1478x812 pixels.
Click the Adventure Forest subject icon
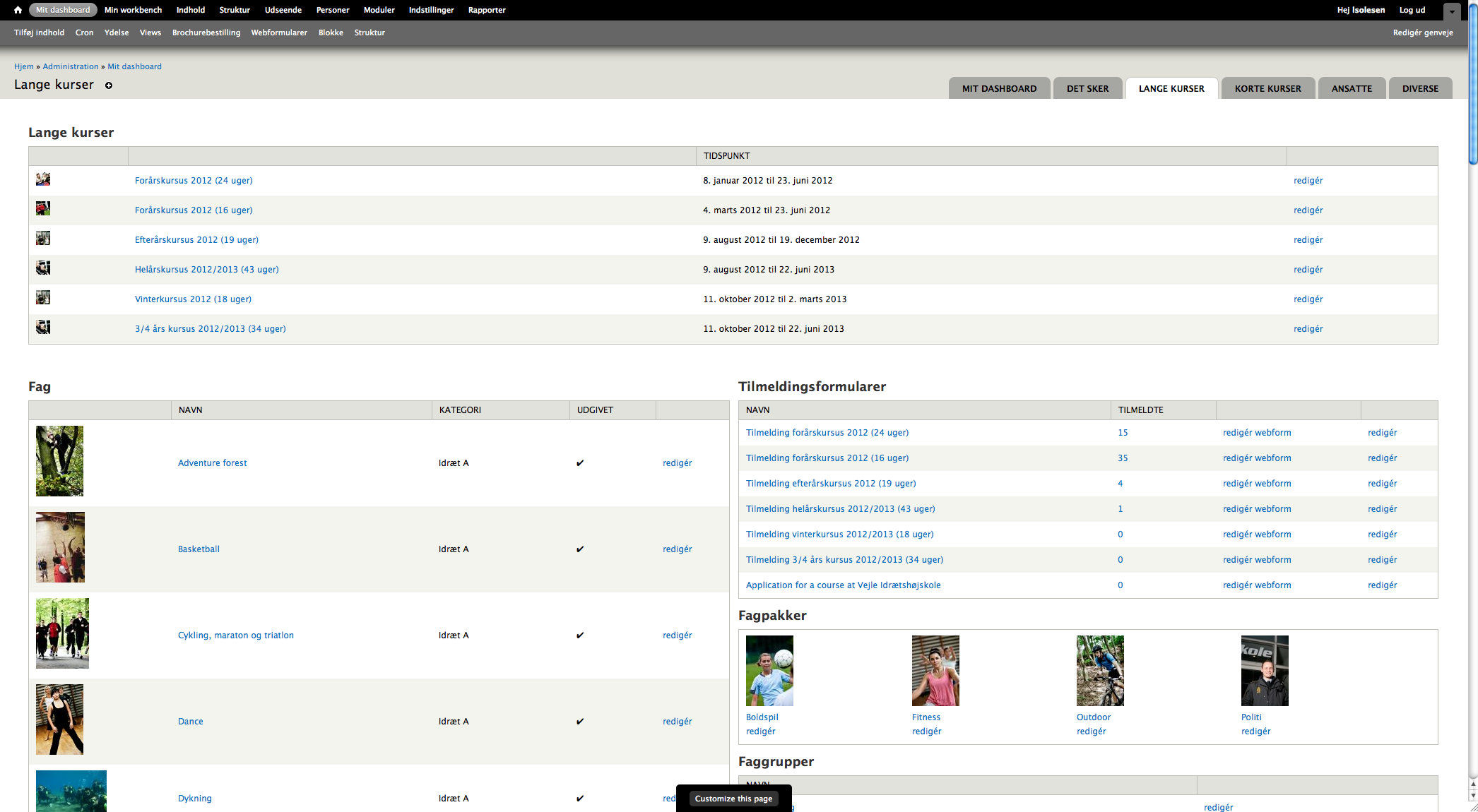click(60, 461)
